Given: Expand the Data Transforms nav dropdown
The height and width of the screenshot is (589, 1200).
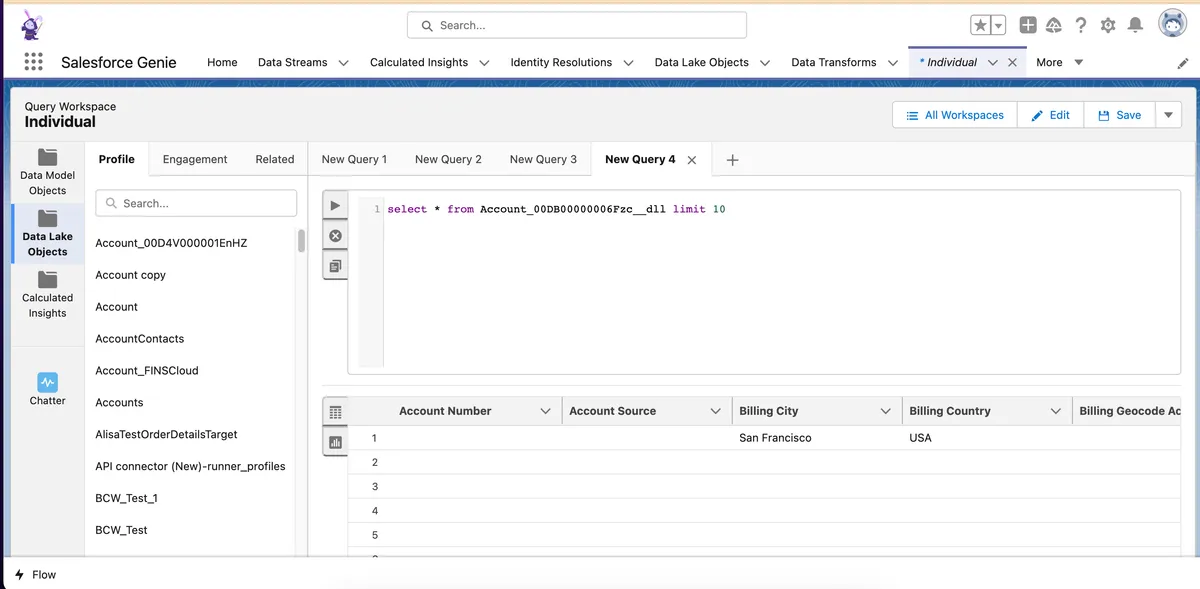Looking at the screenshot, I should tap(893, 62).
